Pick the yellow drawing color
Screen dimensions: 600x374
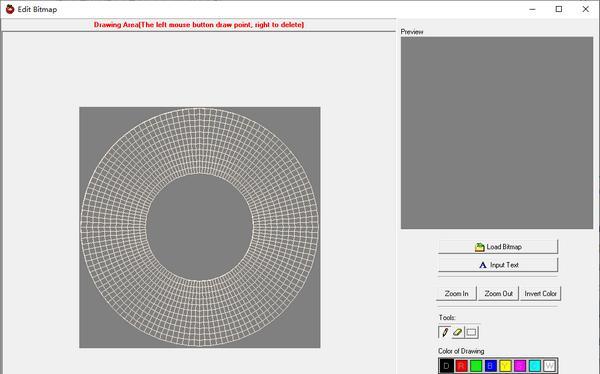click(505, 366)
